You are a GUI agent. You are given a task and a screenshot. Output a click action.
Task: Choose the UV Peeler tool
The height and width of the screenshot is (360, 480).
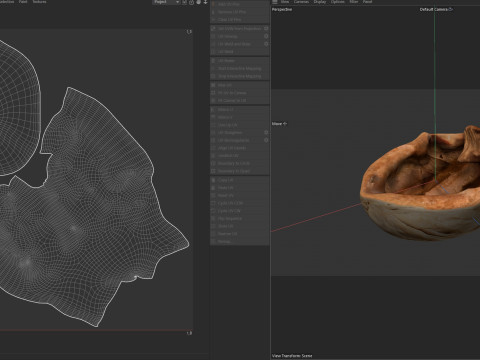pyautogui.click(x=239, y=61)
